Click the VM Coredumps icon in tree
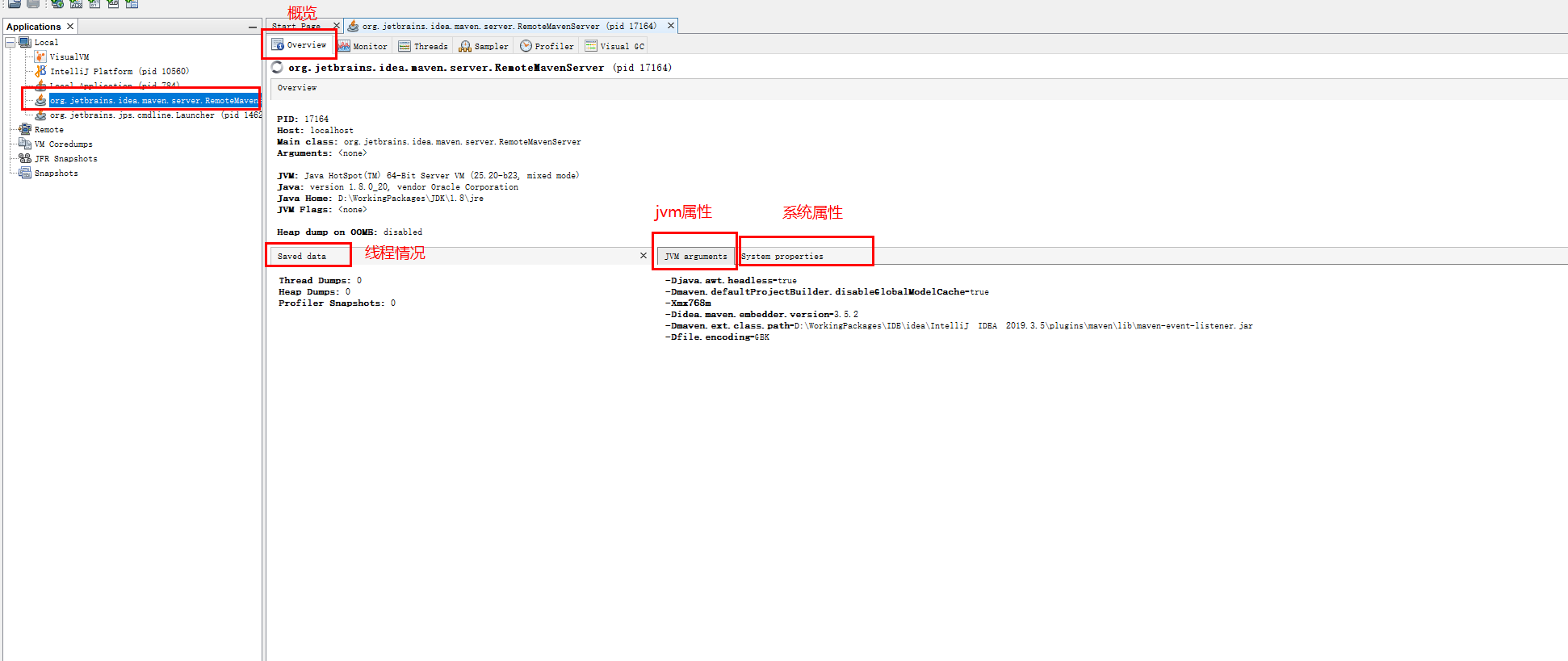 pyautogui.click(x=25, y=144)
